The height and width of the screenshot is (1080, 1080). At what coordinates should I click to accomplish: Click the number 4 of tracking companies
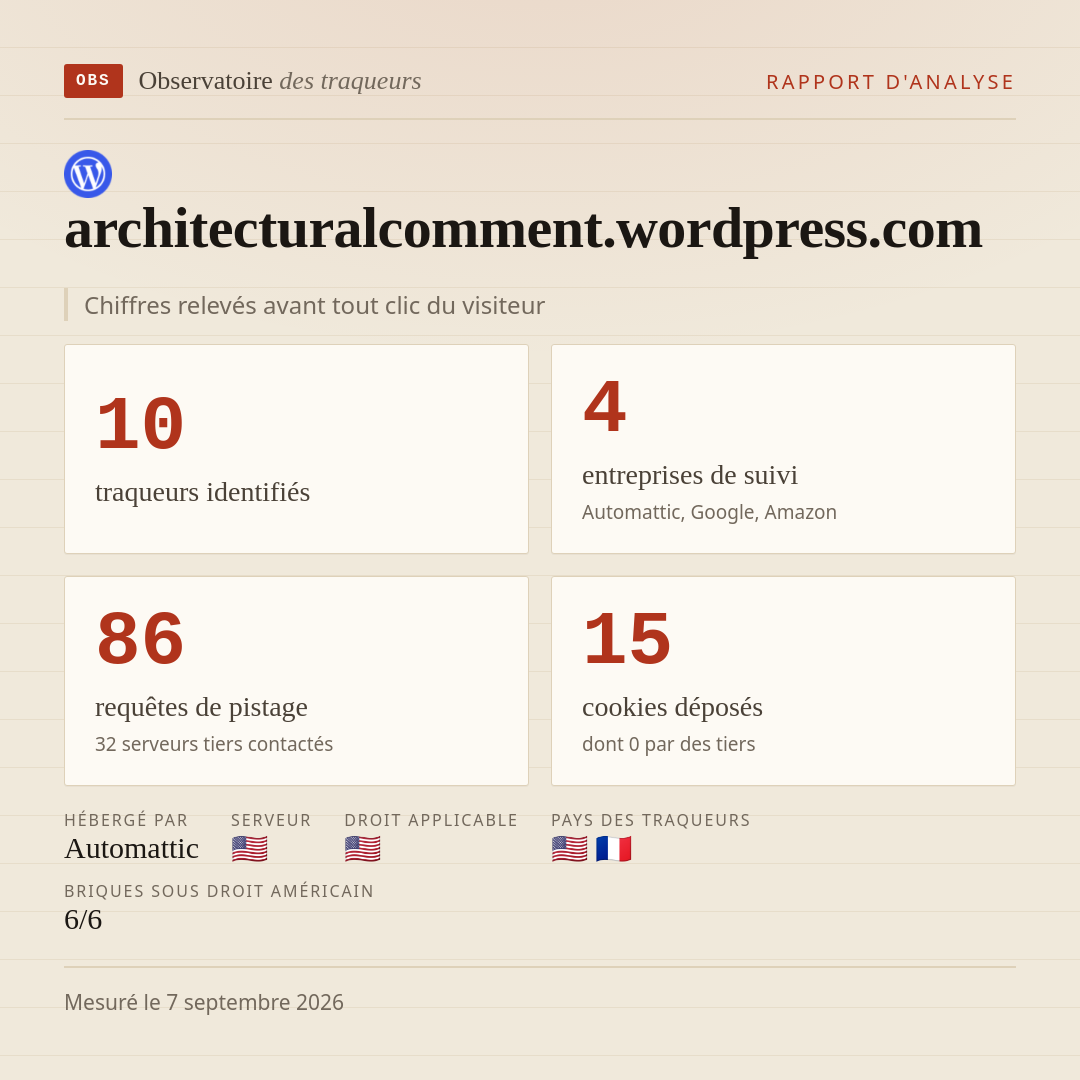[605, 406]
